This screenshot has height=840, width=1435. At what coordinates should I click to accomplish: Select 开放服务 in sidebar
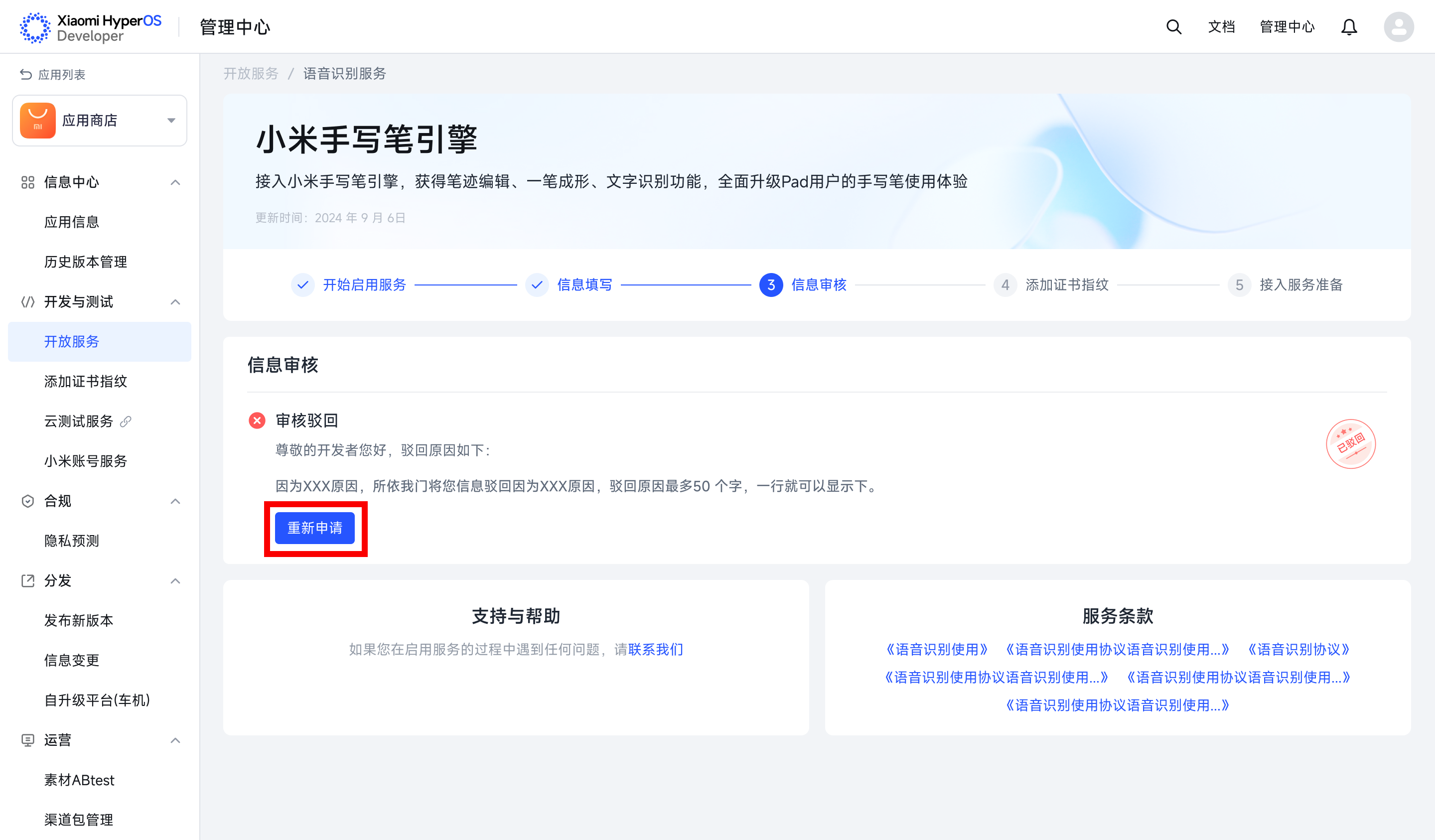[x=100, y=342]
